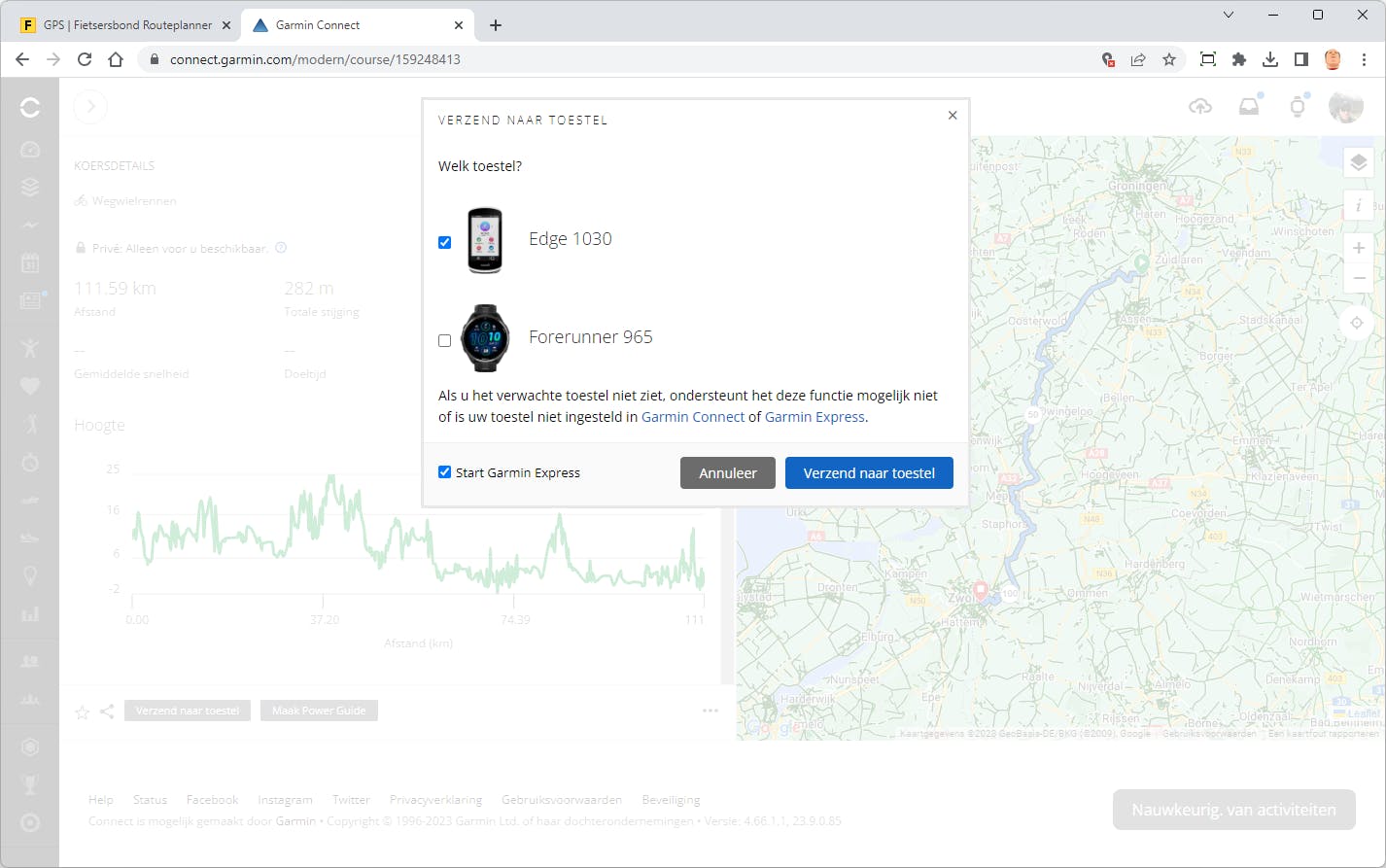Image resolution: width=1386 pixels, height=868 pixels.
Task: Open the Beveiliging footer link
Action: (x=671, y=800)
